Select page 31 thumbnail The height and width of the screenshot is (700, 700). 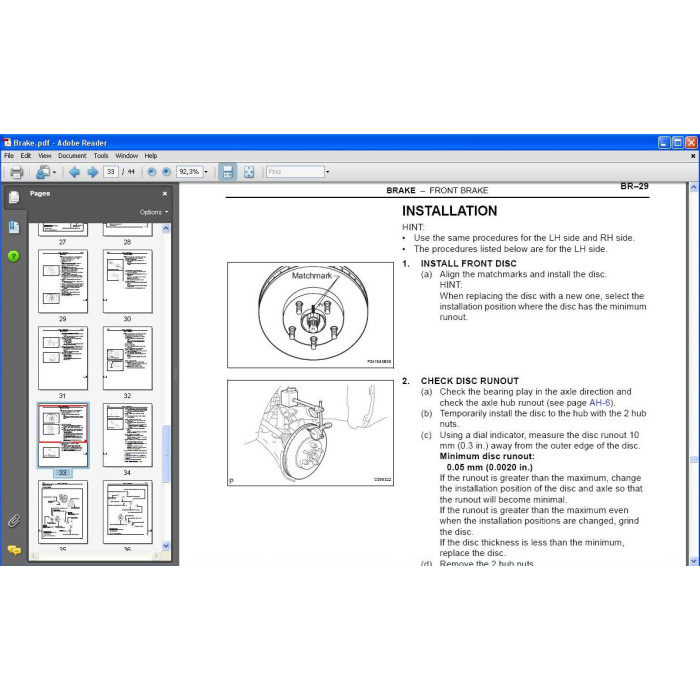62,358
